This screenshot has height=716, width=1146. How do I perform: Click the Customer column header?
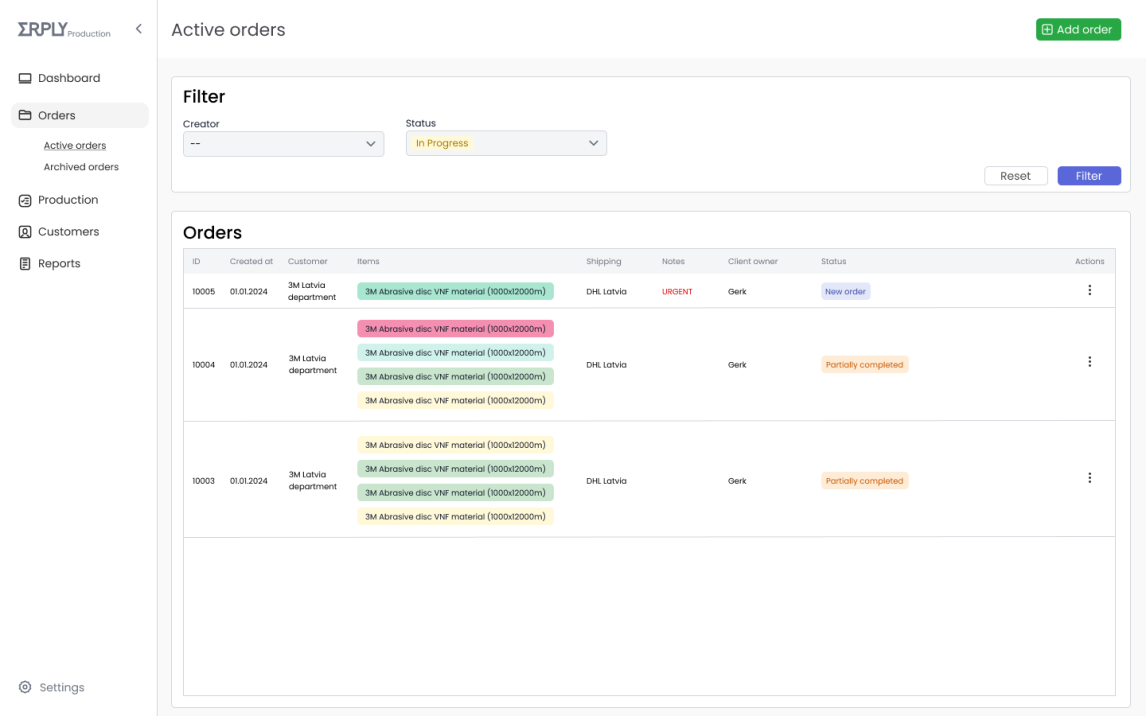(308, 262)
